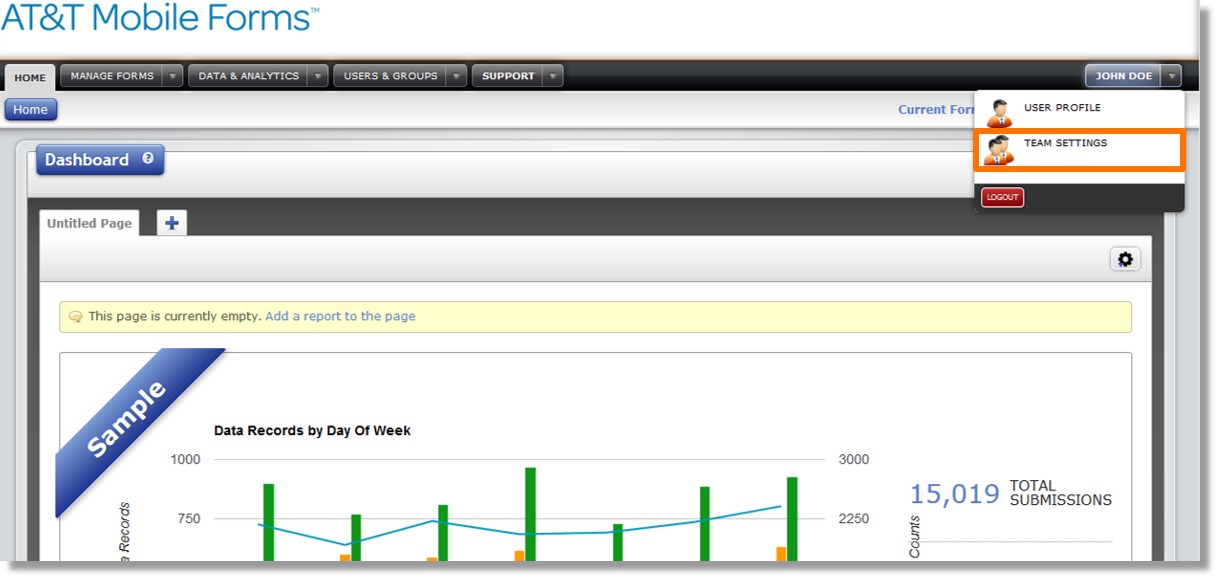Open the Users & Groups menu
1218x579 pixels.
[x=390, y=76]
